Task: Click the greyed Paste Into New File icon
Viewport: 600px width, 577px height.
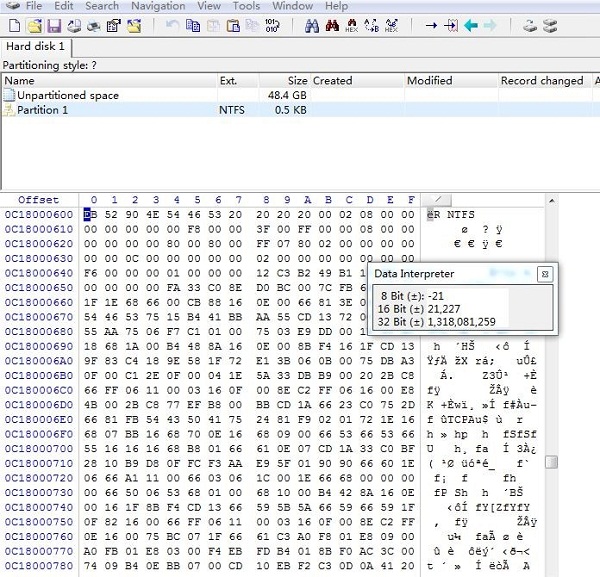Action: [252, 26]
